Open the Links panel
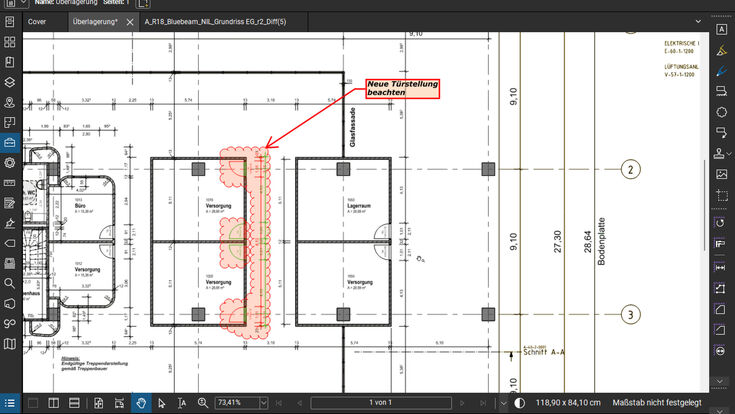The width and height of the screenshot is (735, 414). [10, 324]
